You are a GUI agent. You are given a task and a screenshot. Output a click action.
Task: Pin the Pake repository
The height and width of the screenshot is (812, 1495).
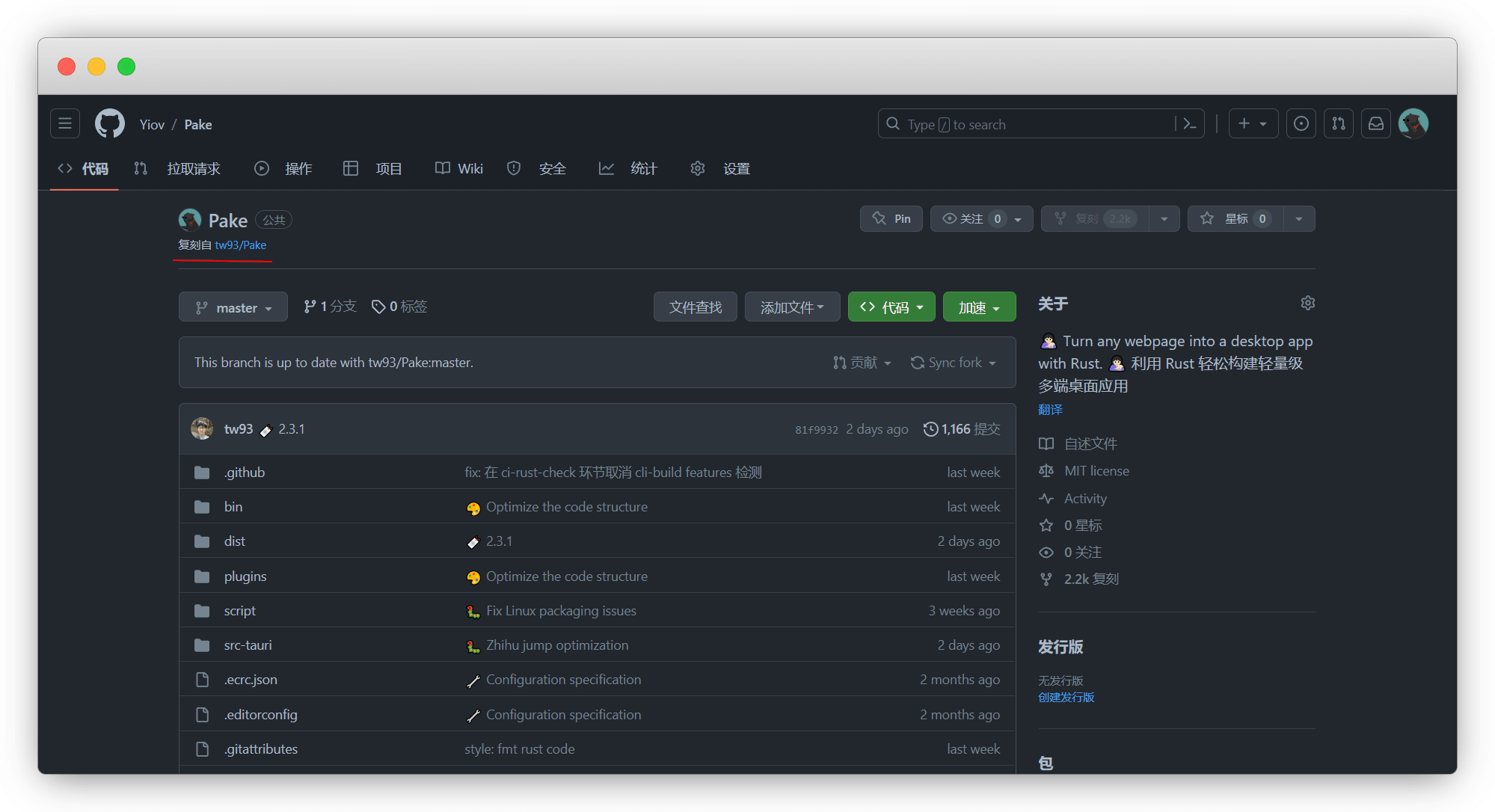(891, 218)
